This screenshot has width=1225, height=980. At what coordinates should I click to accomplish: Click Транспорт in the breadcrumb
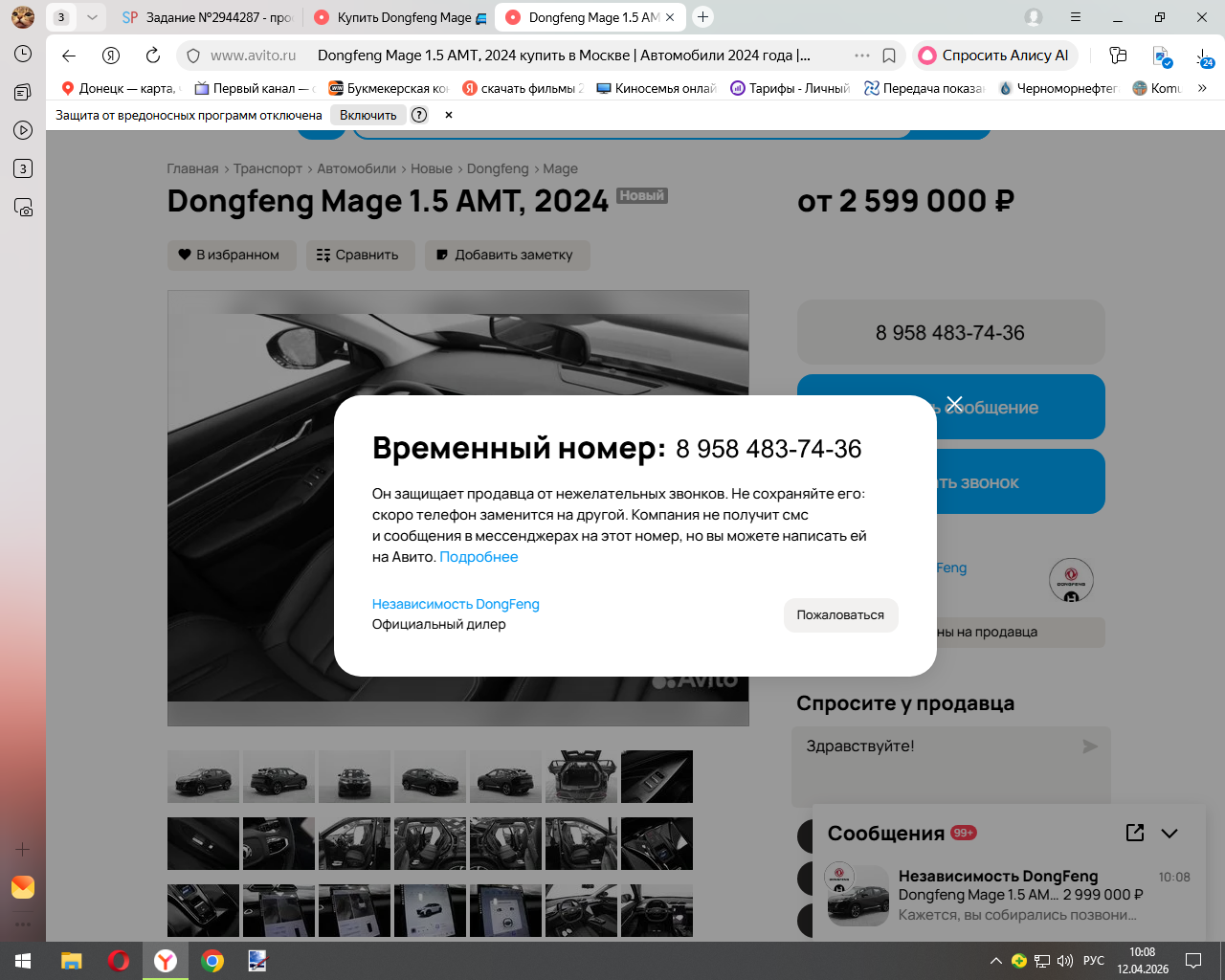point(268,168)
